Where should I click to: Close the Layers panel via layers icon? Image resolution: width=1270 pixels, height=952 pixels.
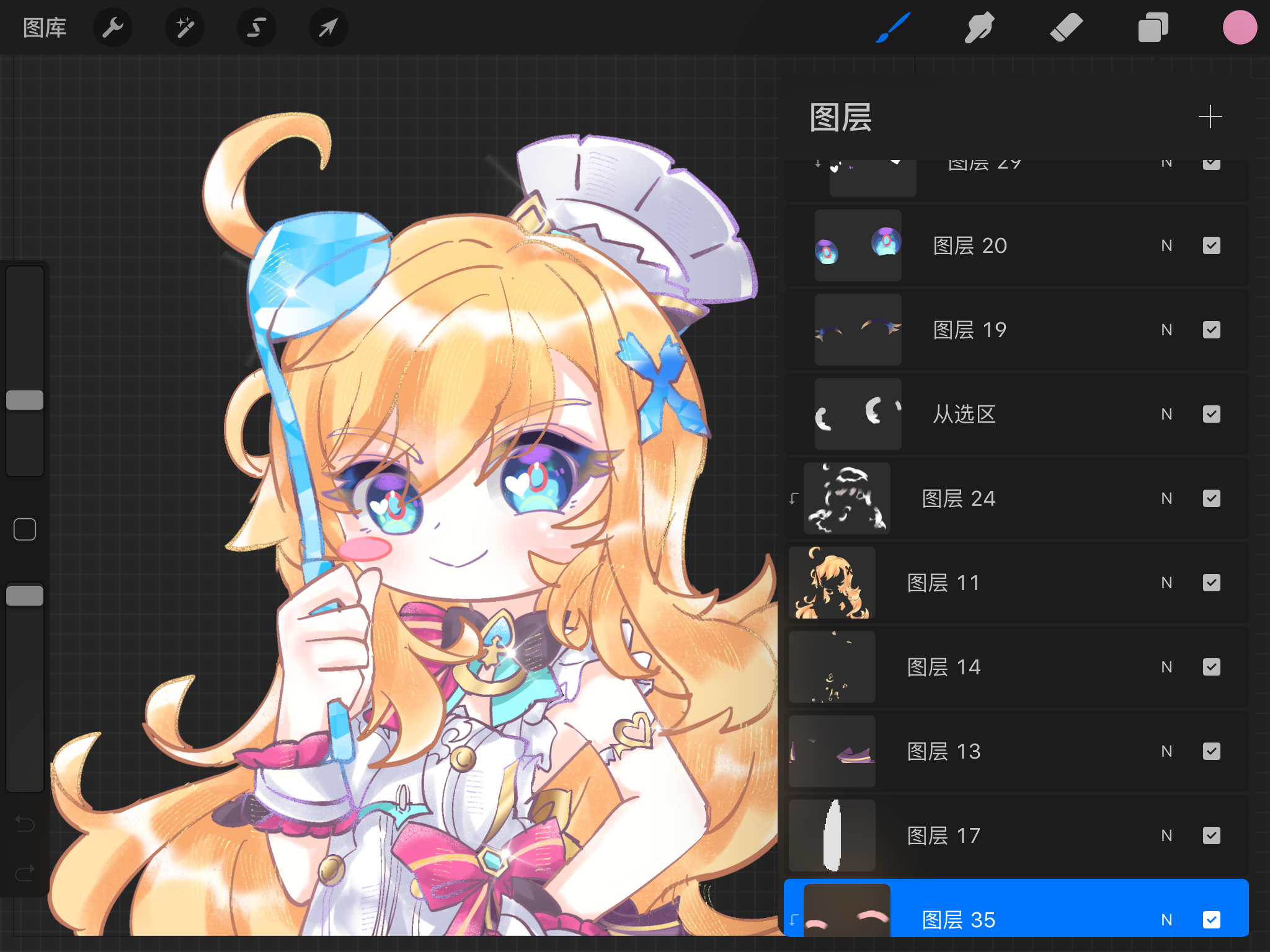1153,28
